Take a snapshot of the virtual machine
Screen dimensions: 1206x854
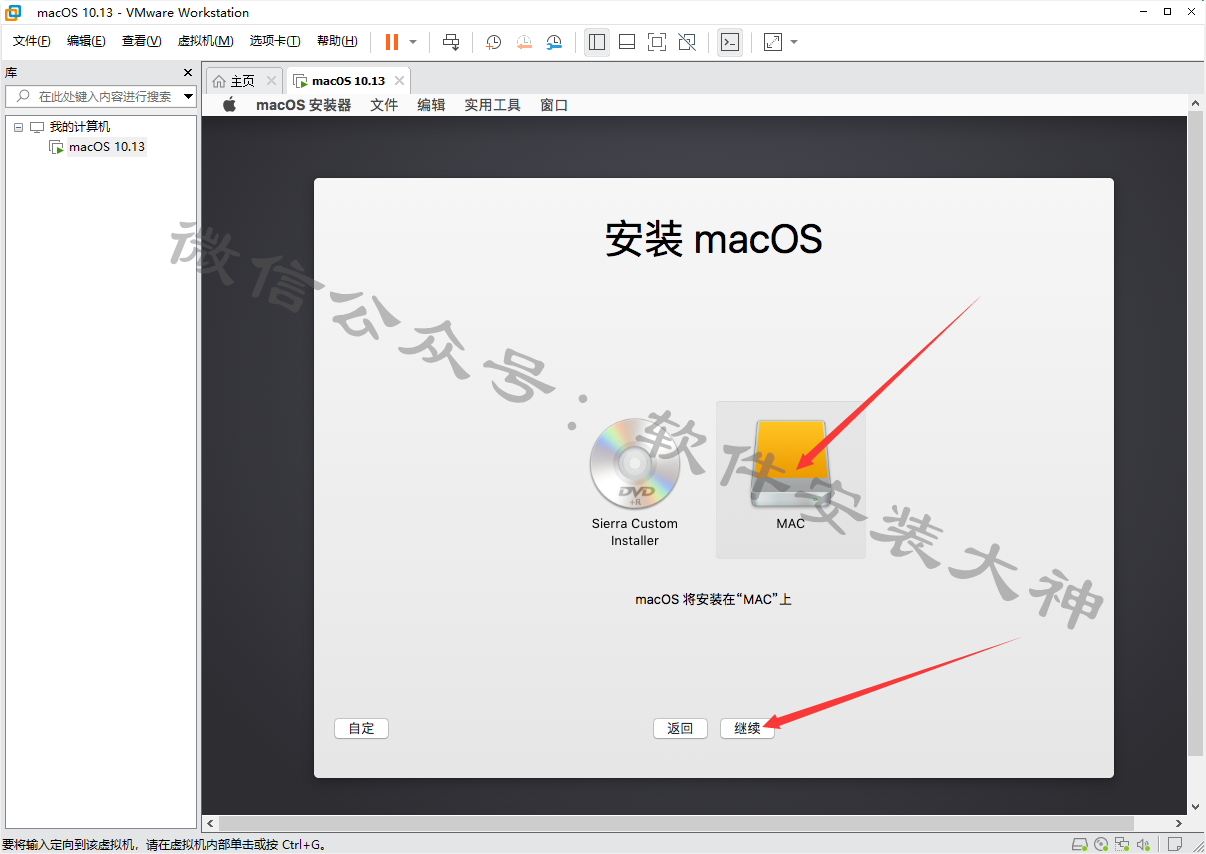click(493, 42)
